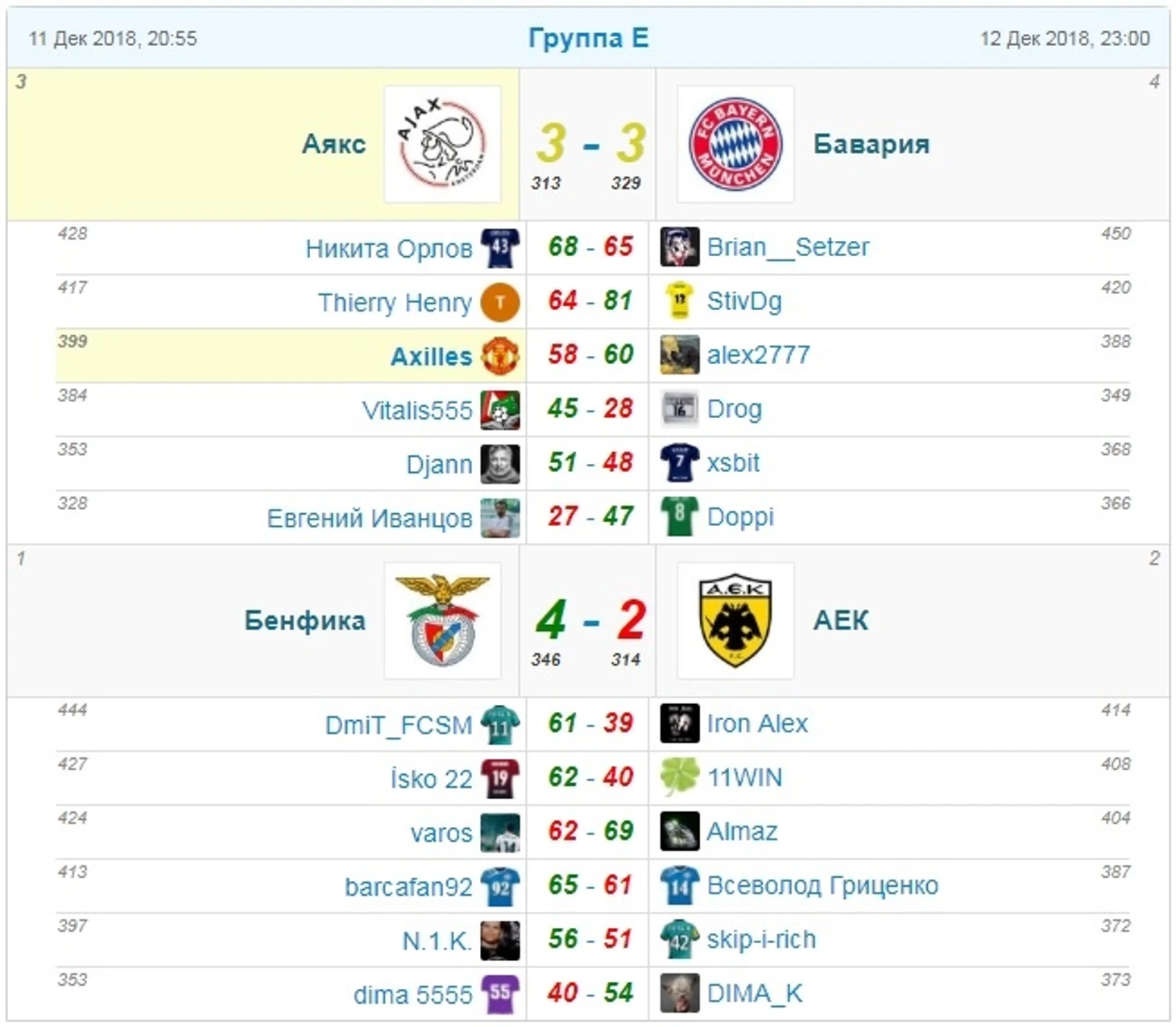Open Всеволод Гриценко's profile
Viewport: 1176px width, 1027px height.
(822, 885)
